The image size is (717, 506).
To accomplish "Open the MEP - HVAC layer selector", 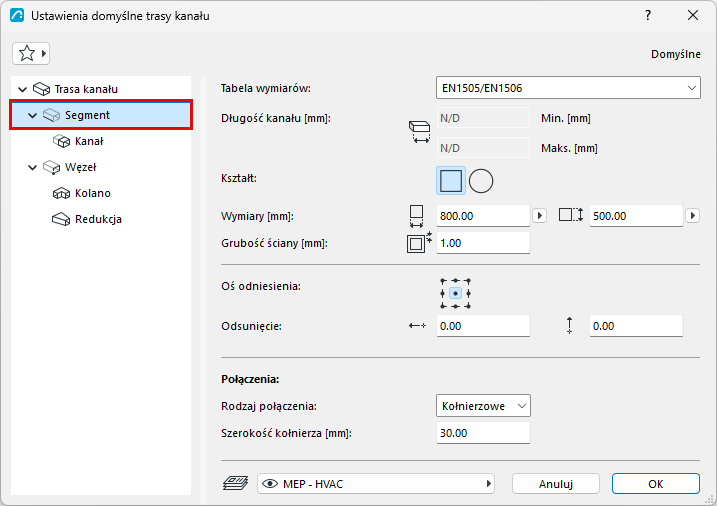I will point(376,484).
